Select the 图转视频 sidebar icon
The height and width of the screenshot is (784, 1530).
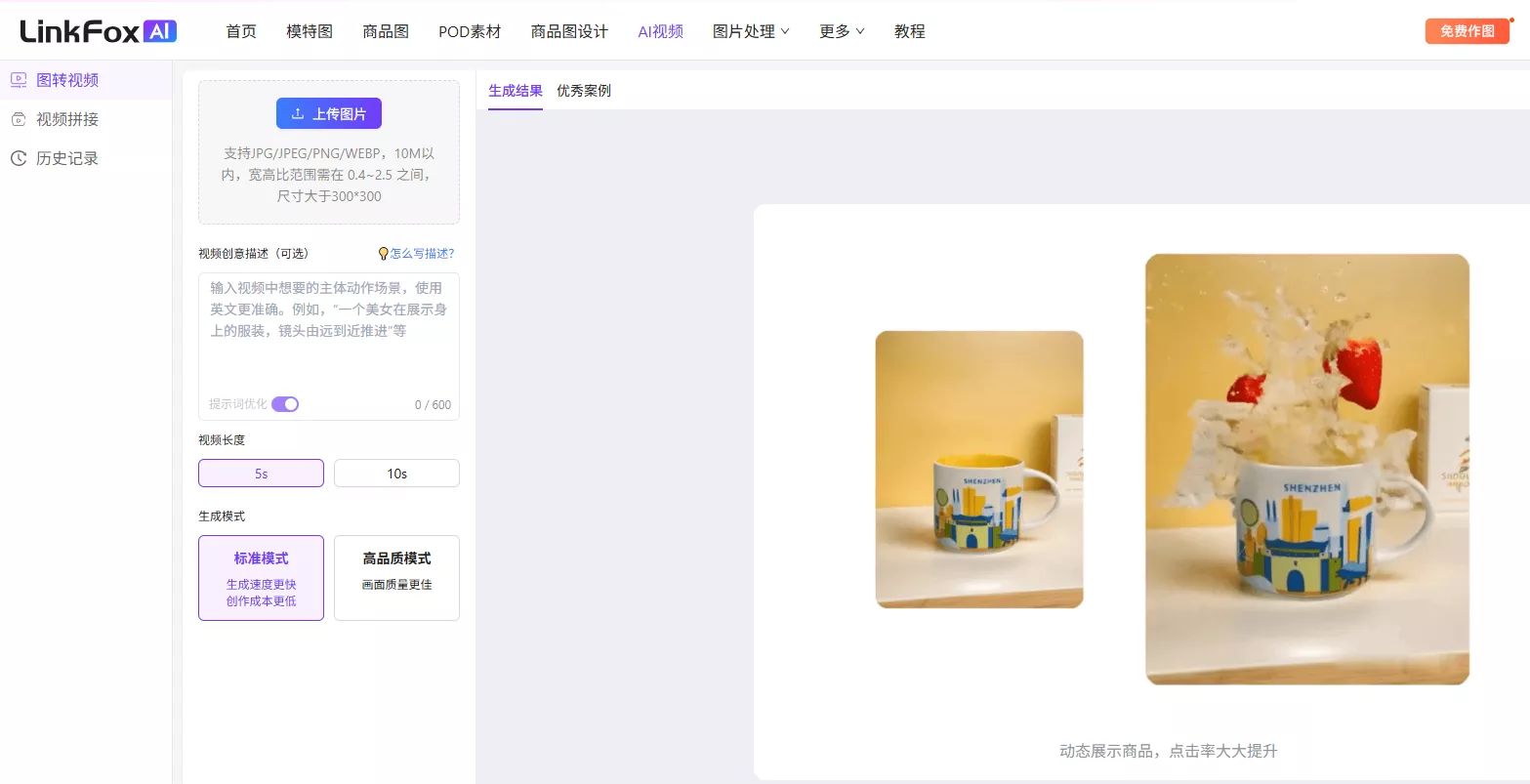point(19,80)
